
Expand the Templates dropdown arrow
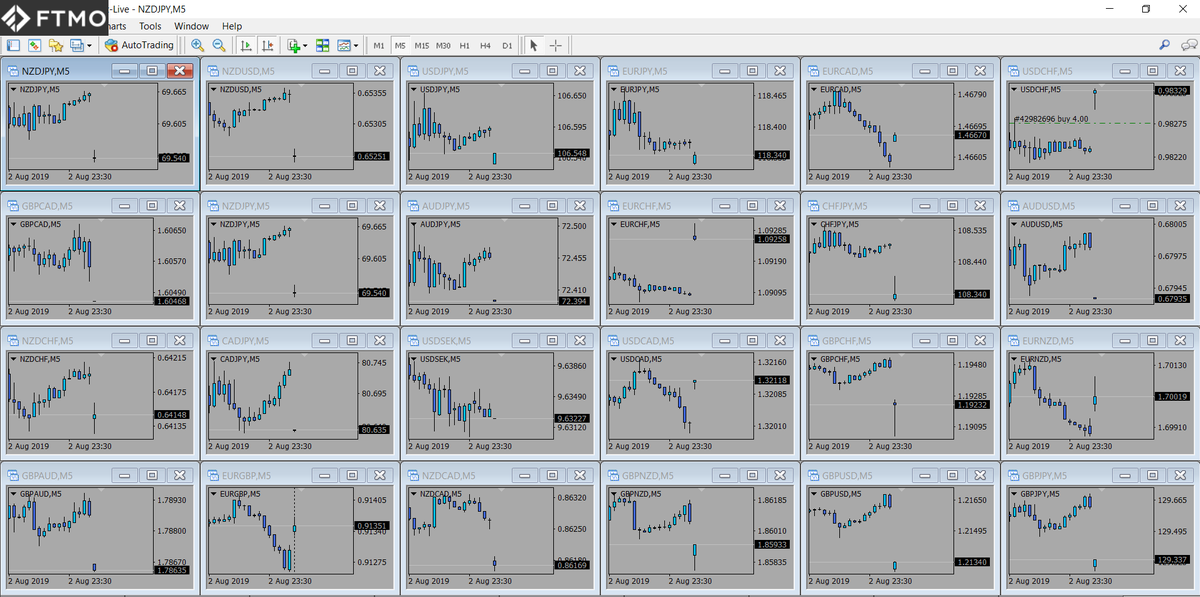coord(357,45)
